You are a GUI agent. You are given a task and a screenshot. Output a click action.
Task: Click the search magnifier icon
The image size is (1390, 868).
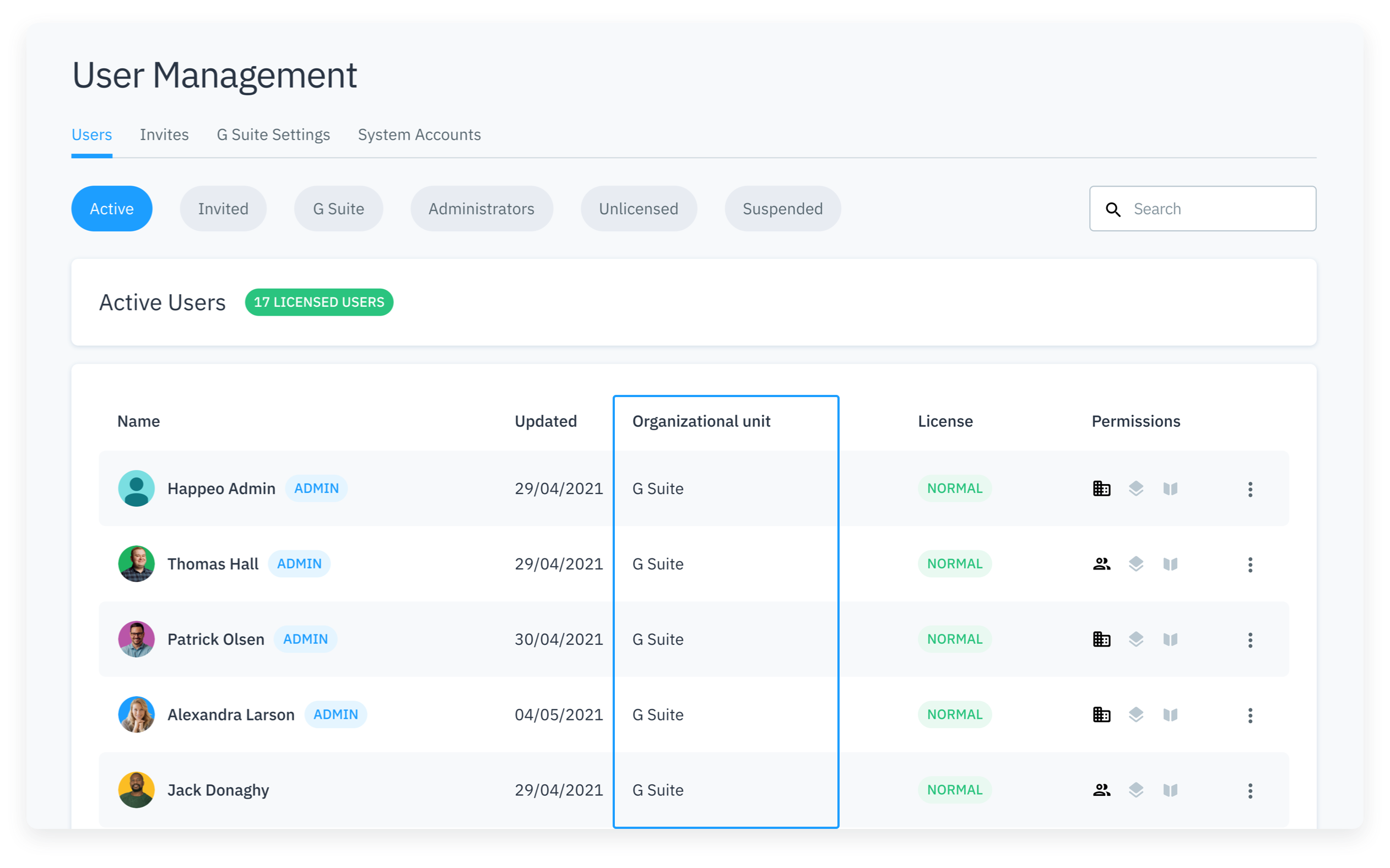click(x=1113, y=209)
